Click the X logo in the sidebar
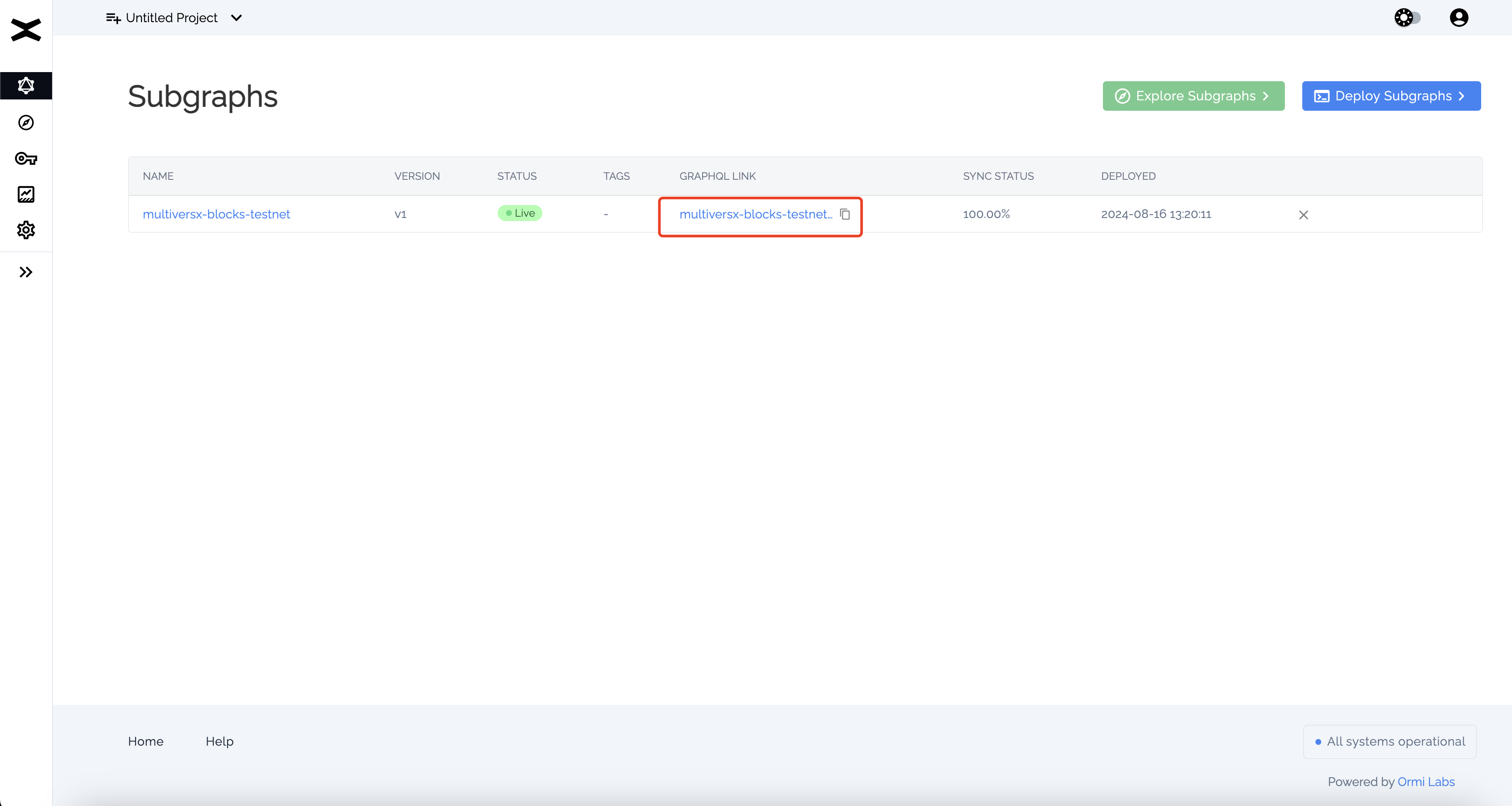 (26, 30)
